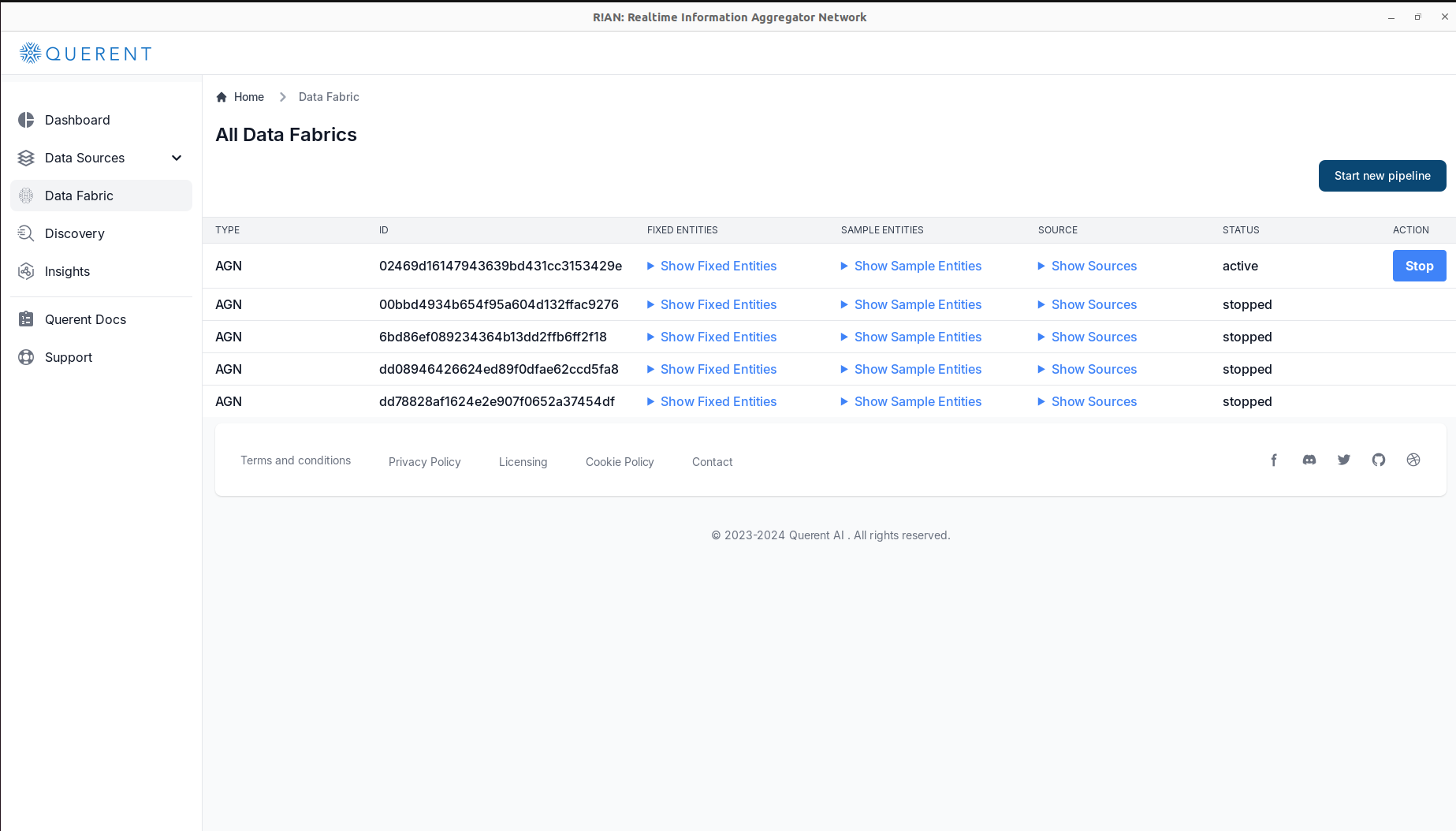Open Licensing footer link

point(523,462)
